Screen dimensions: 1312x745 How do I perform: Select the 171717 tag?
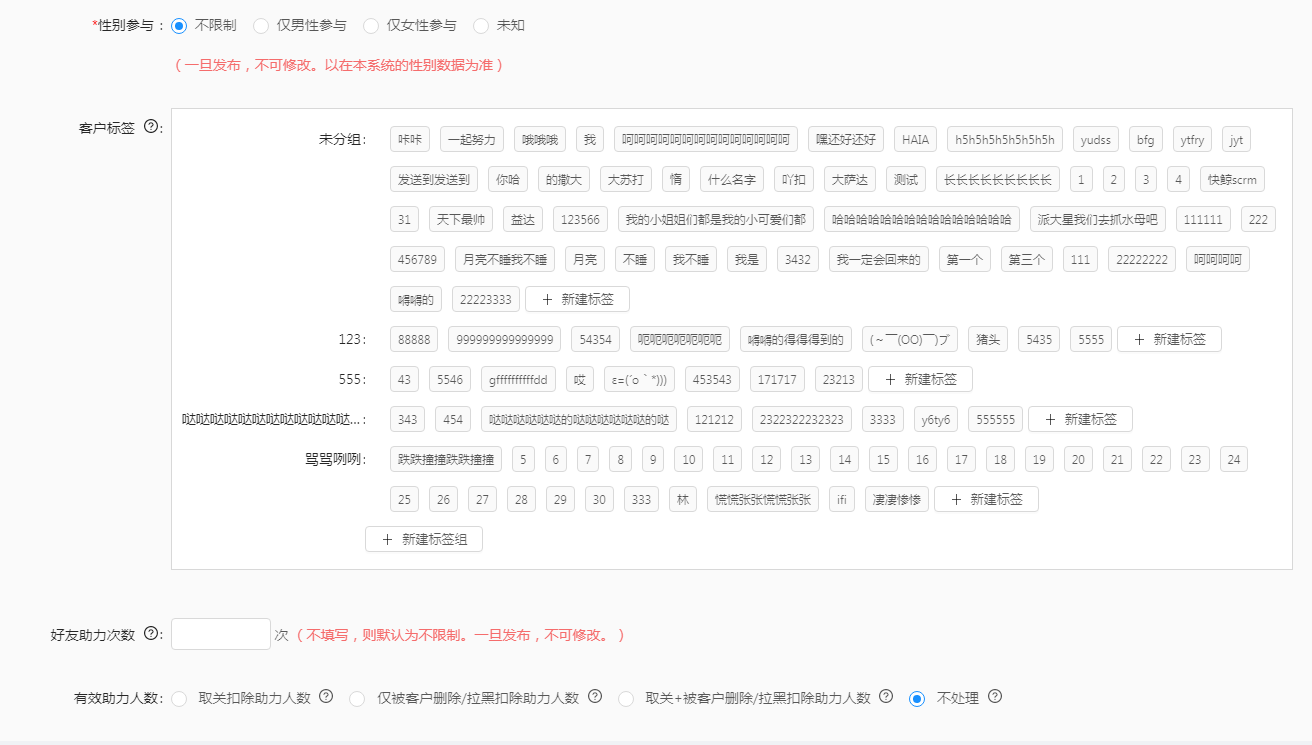click(x=777, y=379)
